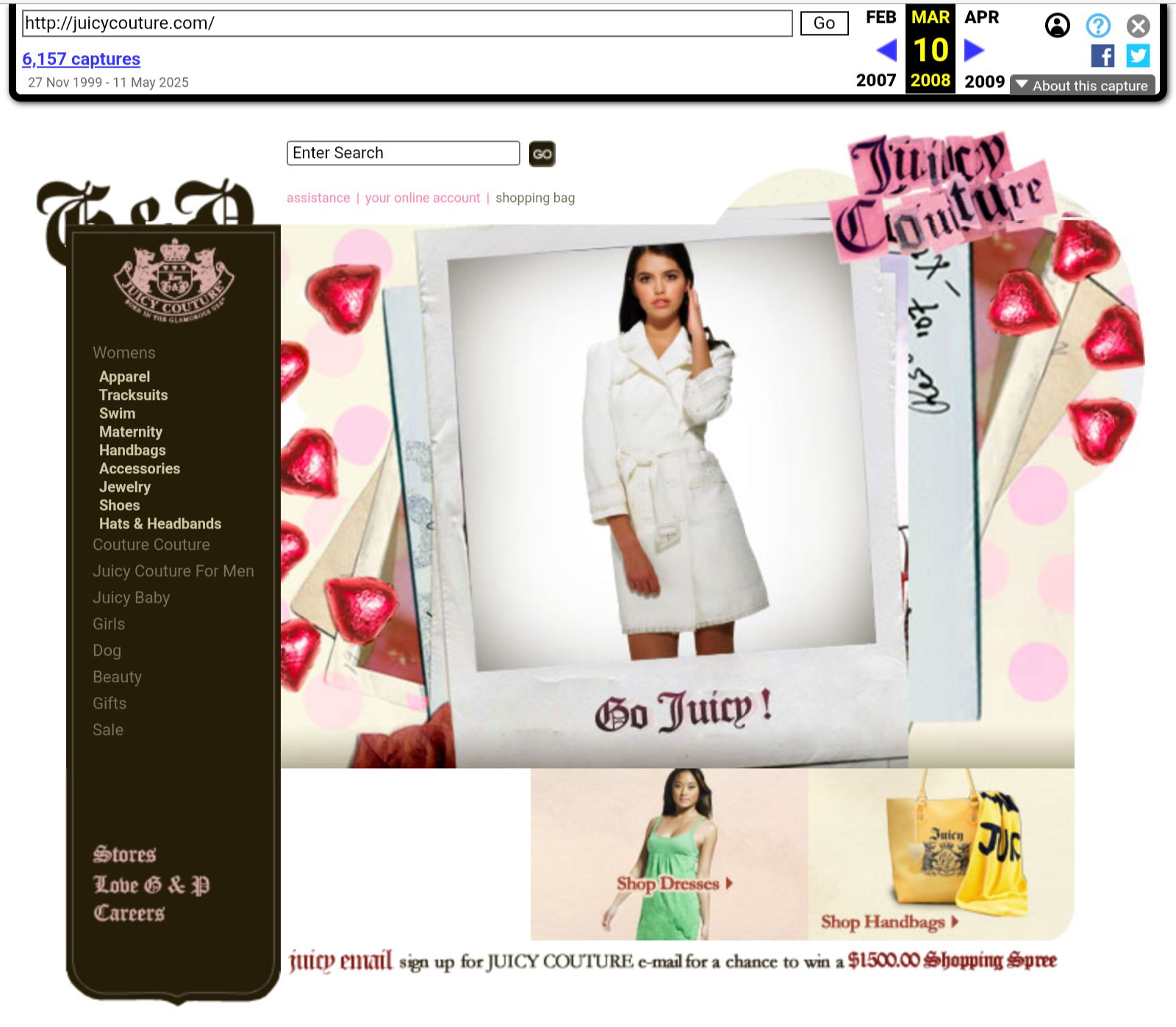Open Jewelry category
Image resolution: width=1176 pixels, height=1027 pixels.
[125, 487]
